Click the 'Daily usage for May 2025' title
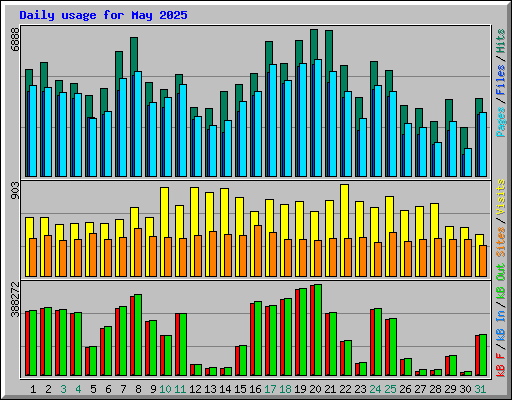 (x=103, y=15)
